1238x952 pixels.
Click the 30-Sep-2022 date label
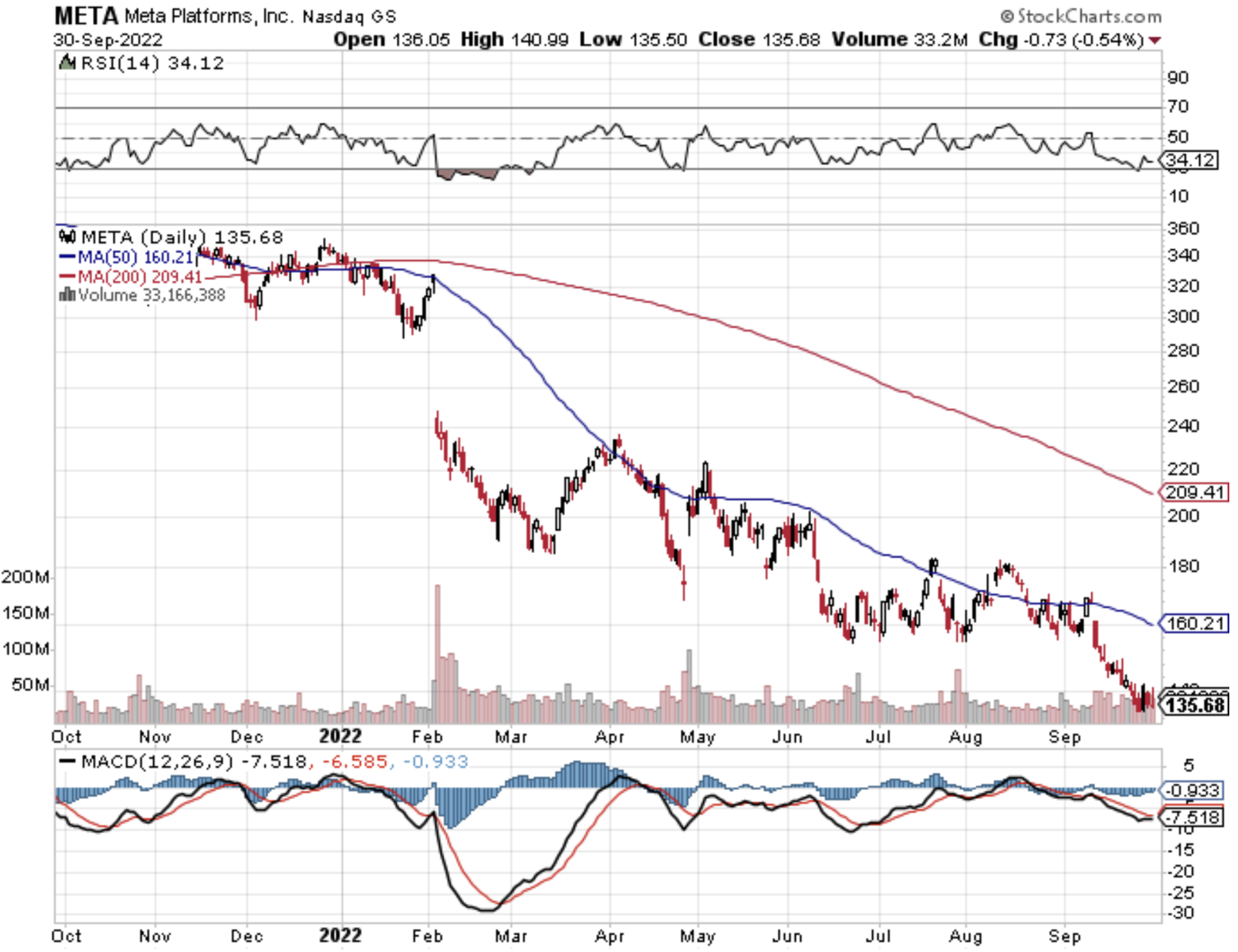tap(108, 40)
